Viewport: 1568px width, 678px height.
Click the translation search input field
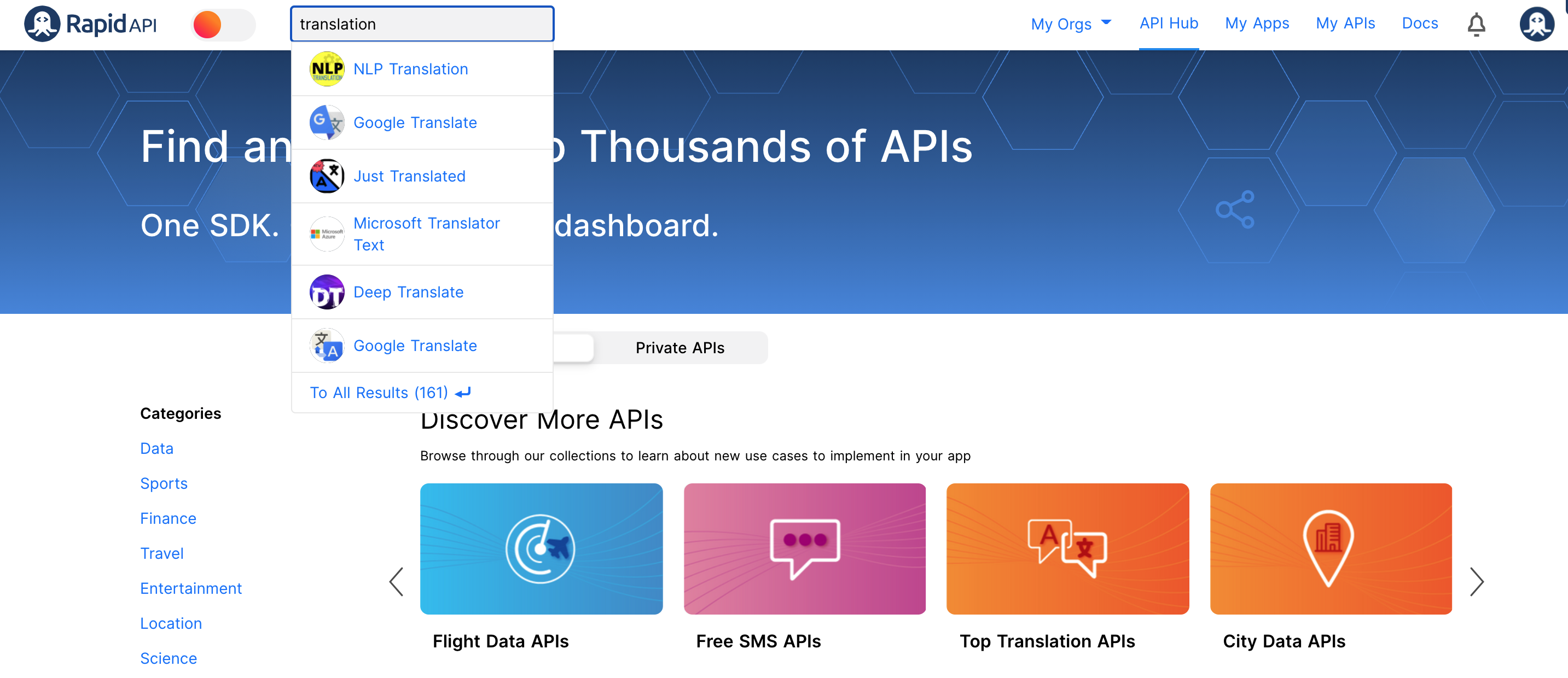(x=422, y=24)
